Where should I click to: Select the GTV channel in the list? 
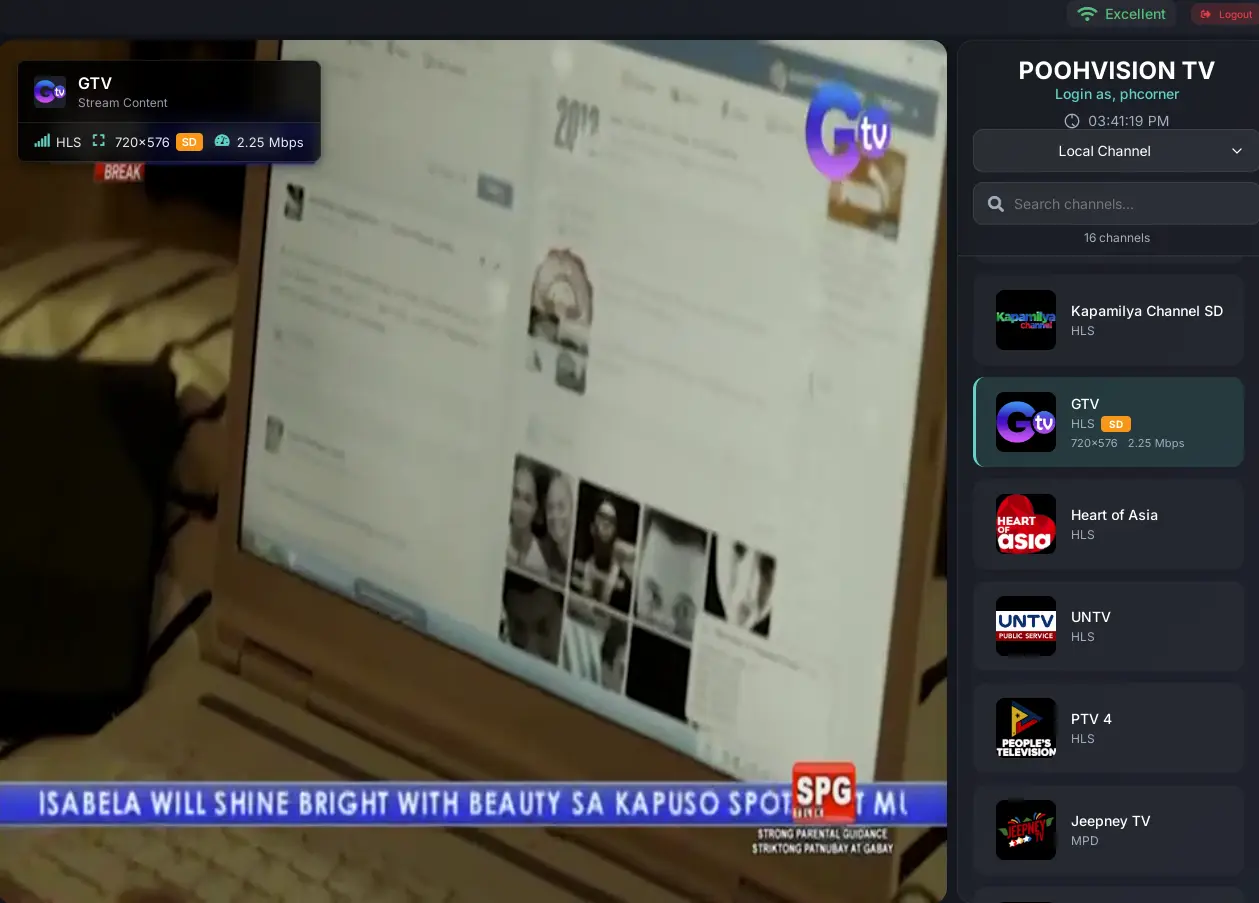click(1108, 422)
